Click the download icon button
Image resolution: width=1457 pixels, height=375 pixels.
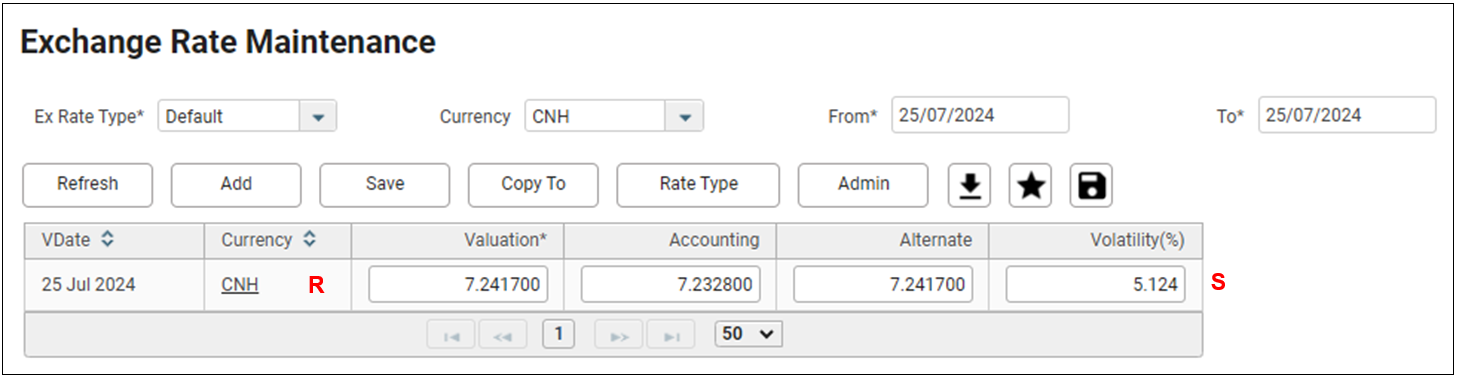coord(969,185)
